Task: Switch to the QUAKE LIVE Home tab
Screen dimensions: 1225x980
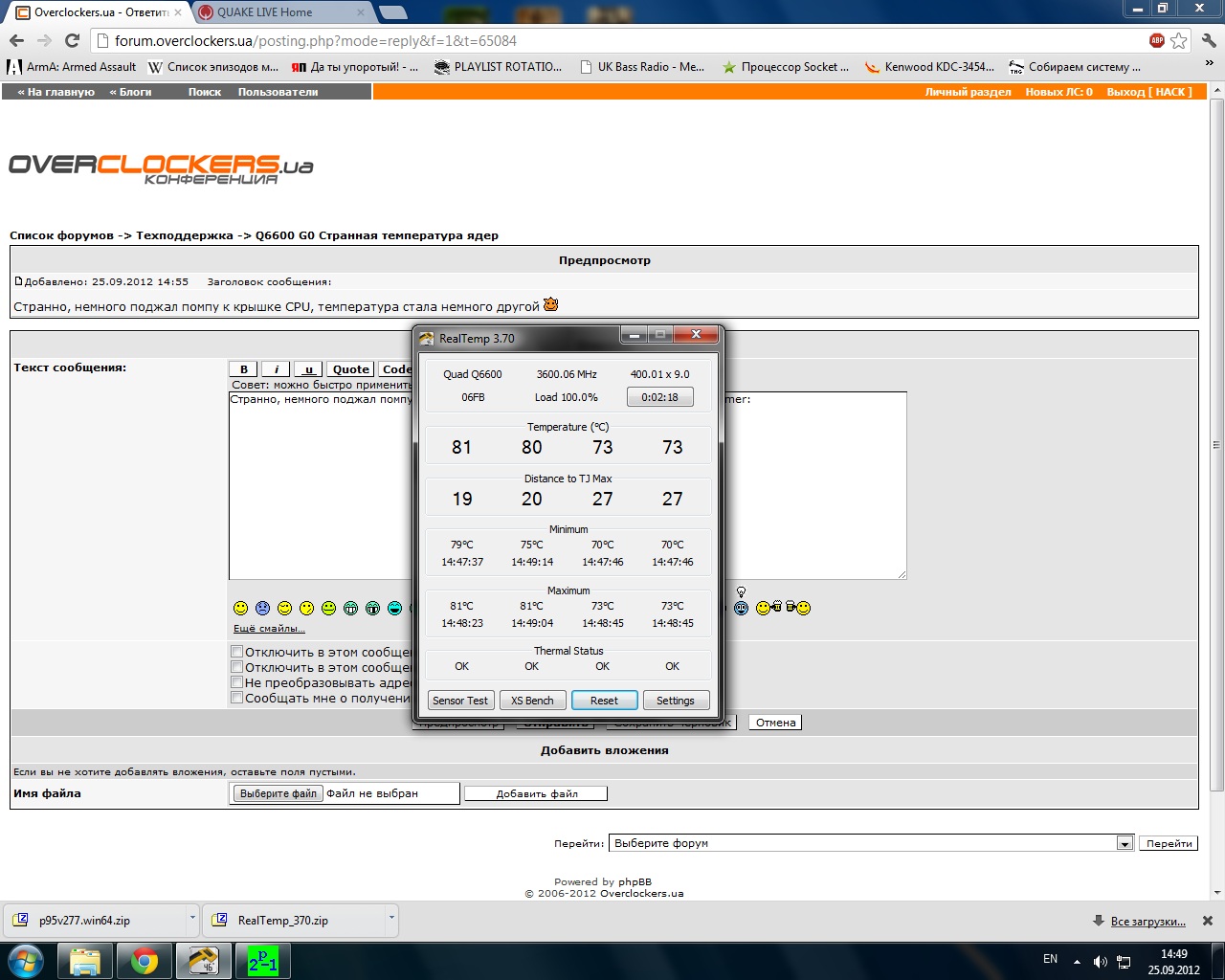Action: click(279, 12)
